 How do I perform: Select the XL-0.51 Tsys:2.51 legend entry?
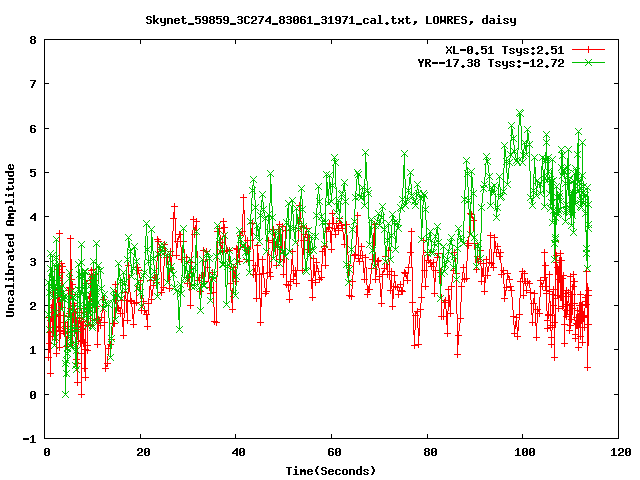tap(504, 50)
